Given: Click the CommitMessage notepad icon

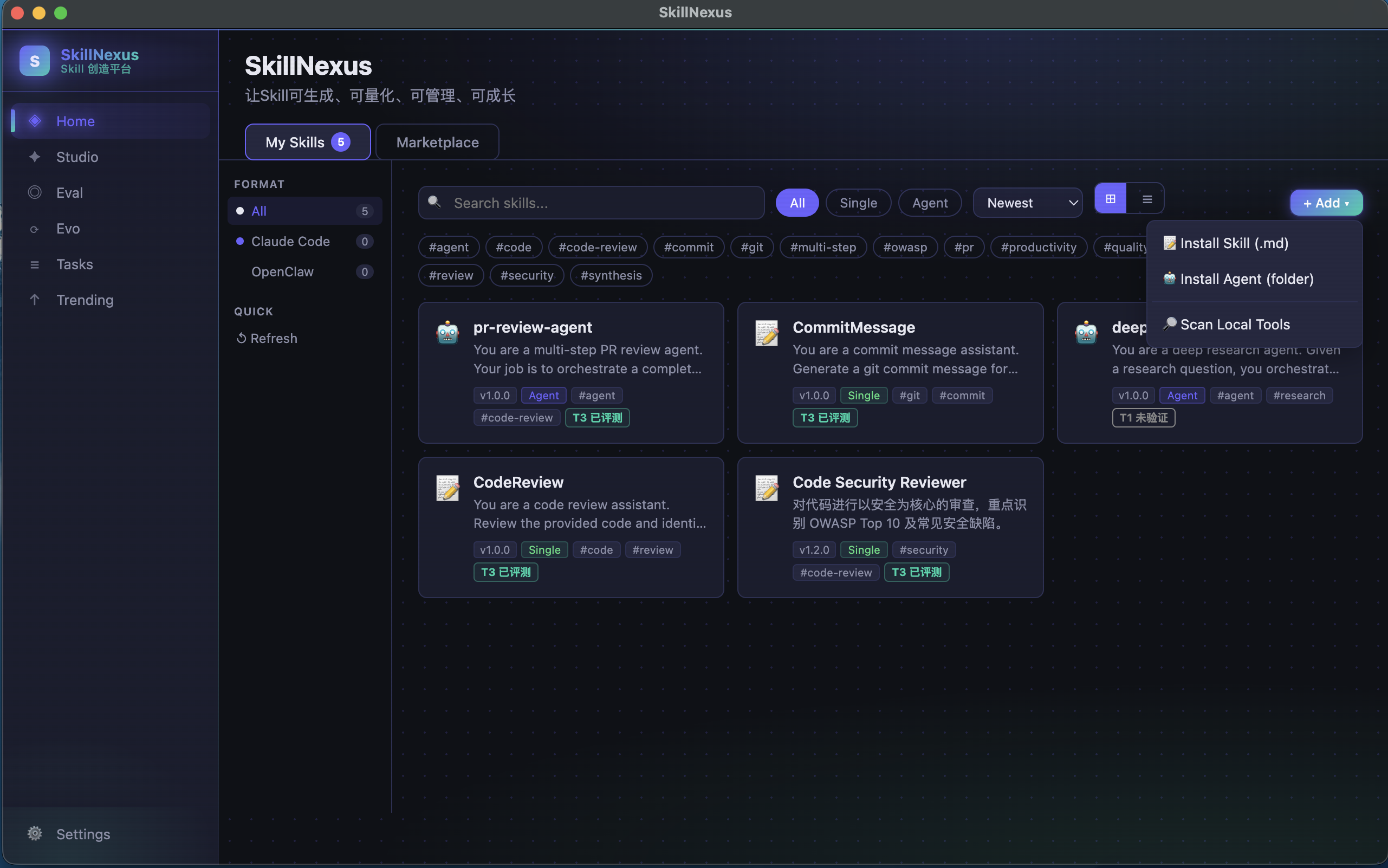Looking at the screenshot, I should click(767, 333).
